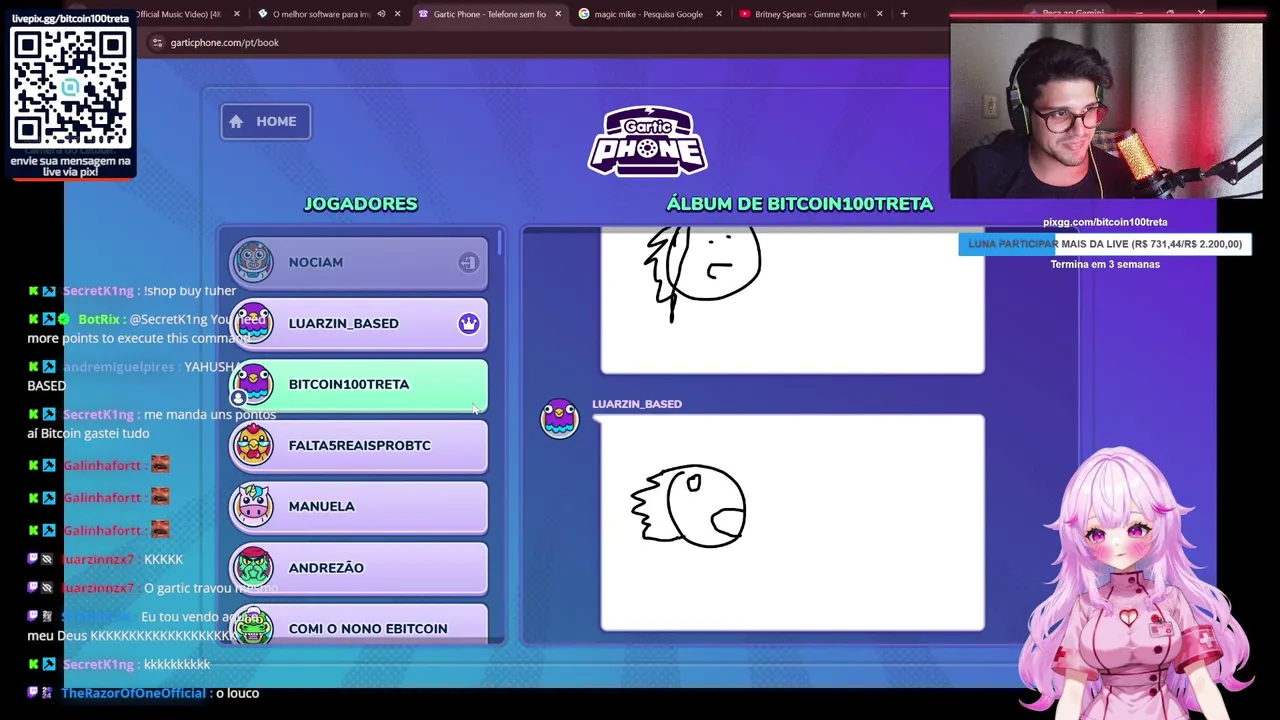Click LUARZIN_BASED's hedgehog drawing in the album

[688, 506]
